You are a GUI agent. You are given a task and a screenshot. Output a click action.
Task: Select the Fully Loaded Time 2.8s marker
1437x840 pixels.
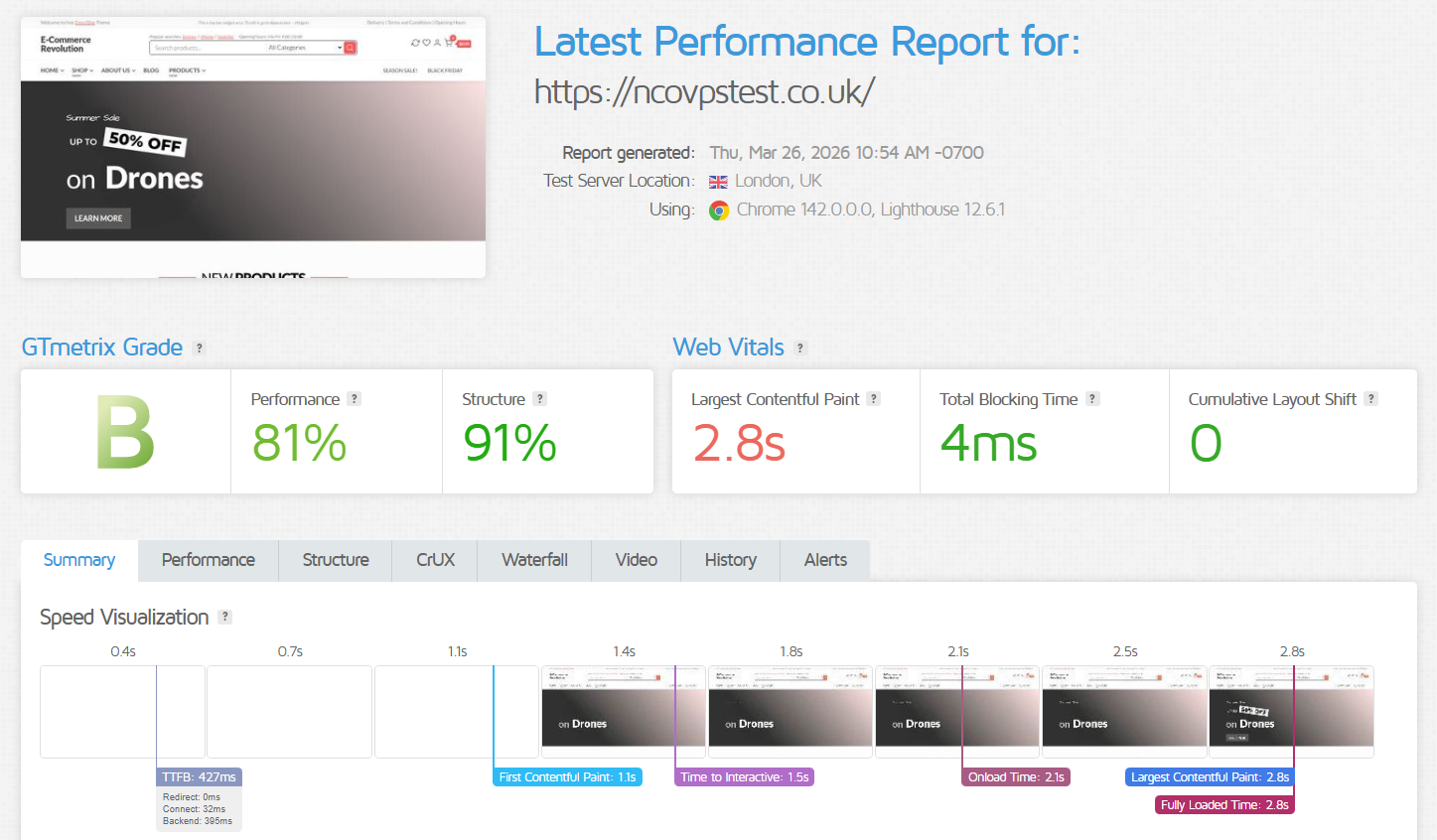(x=1224, y=805)
